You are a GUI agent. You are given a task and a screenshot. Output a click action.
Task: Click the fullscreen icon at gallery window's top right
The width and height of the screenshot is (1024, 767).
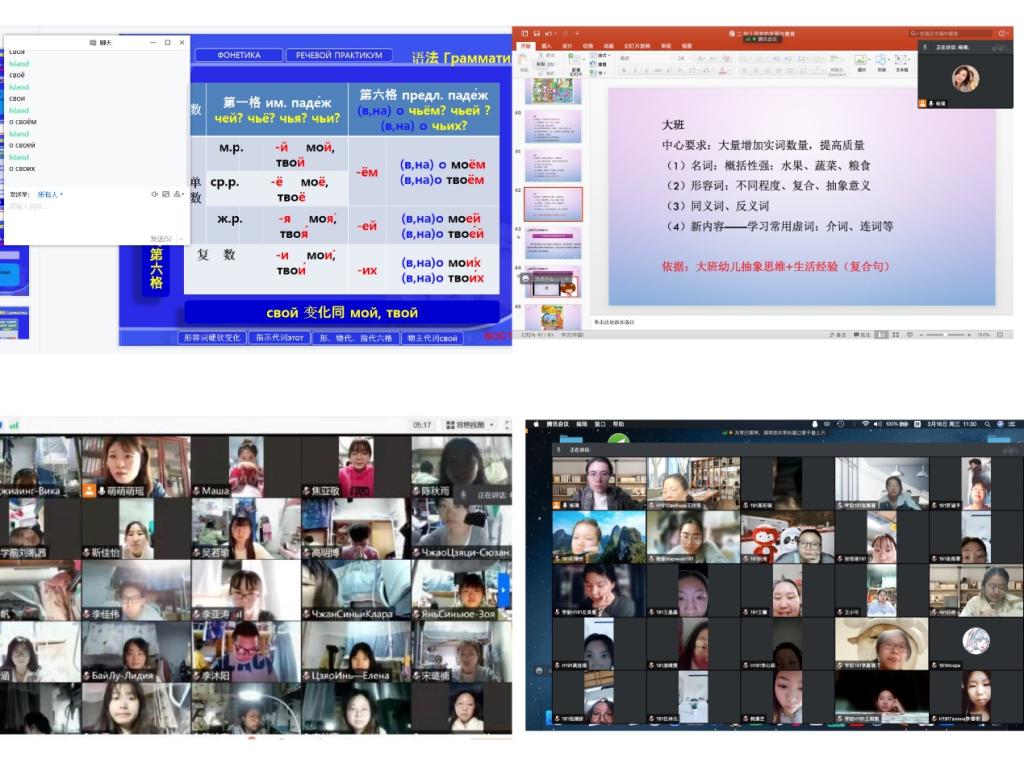(507, 425)
